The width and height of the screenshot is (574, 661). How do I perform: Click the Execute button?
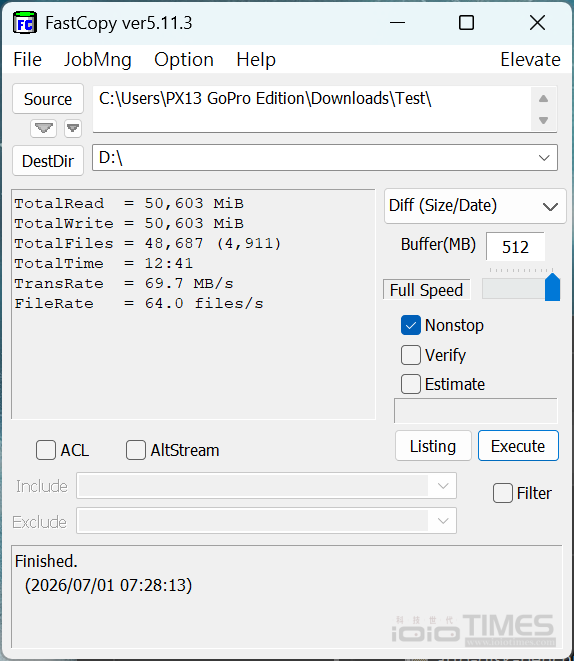[x=518, y=446]
